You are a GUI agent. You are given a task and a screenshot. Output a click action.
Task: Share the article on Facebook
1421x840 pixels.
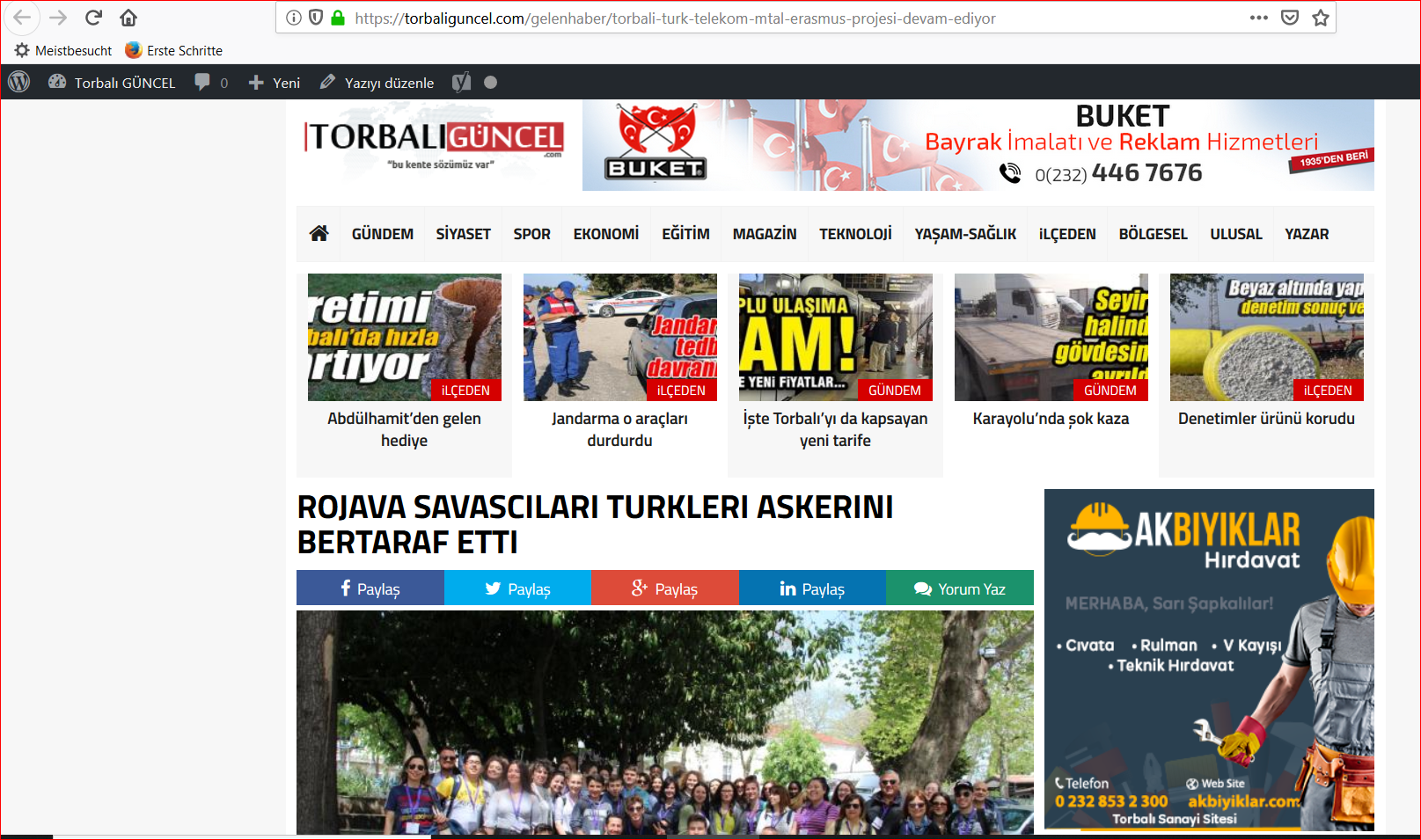(x=370, y=588)
